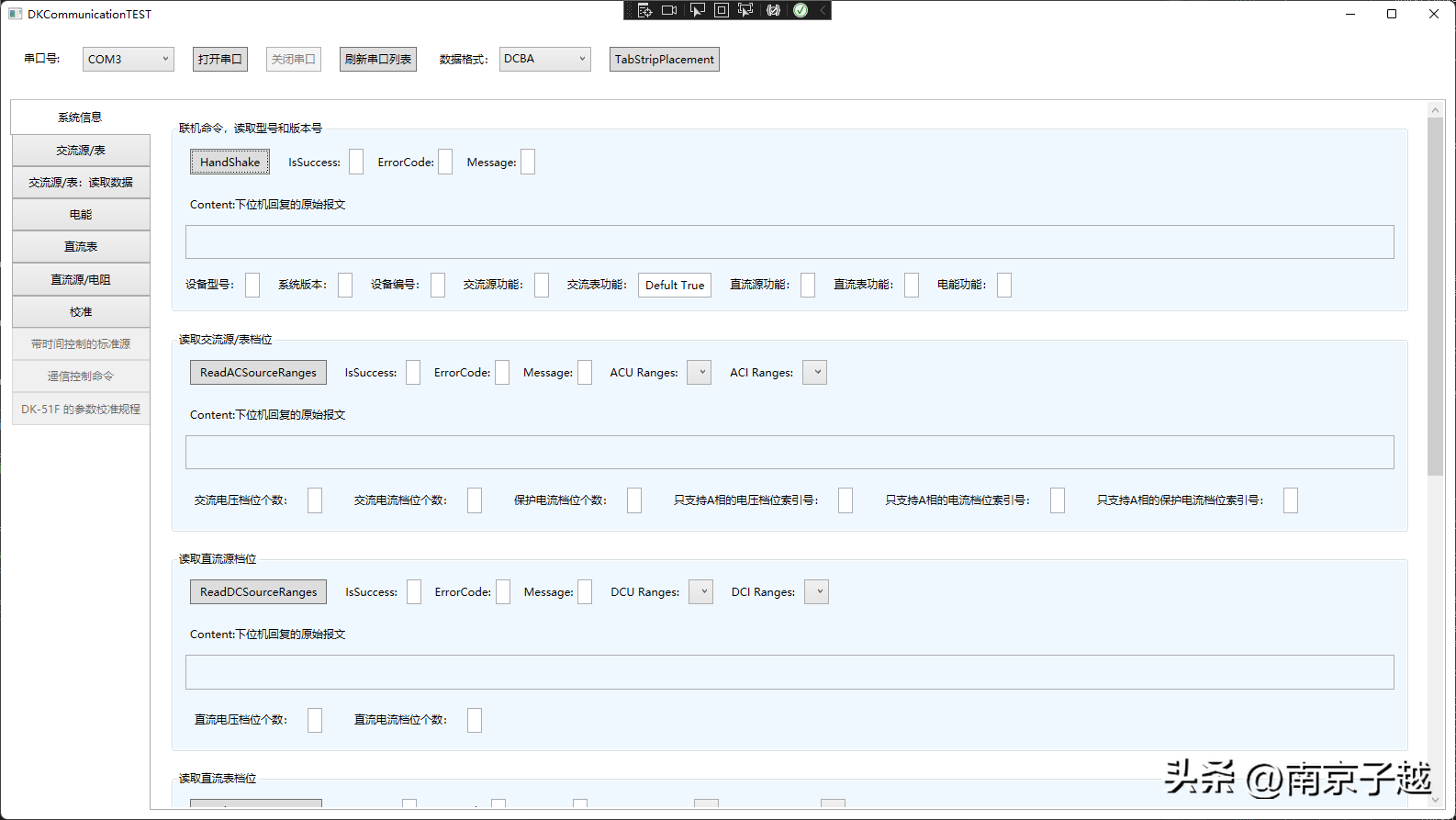Click the ReadDCSourceRanges button
1456x820 pixels.
[258, 592]
